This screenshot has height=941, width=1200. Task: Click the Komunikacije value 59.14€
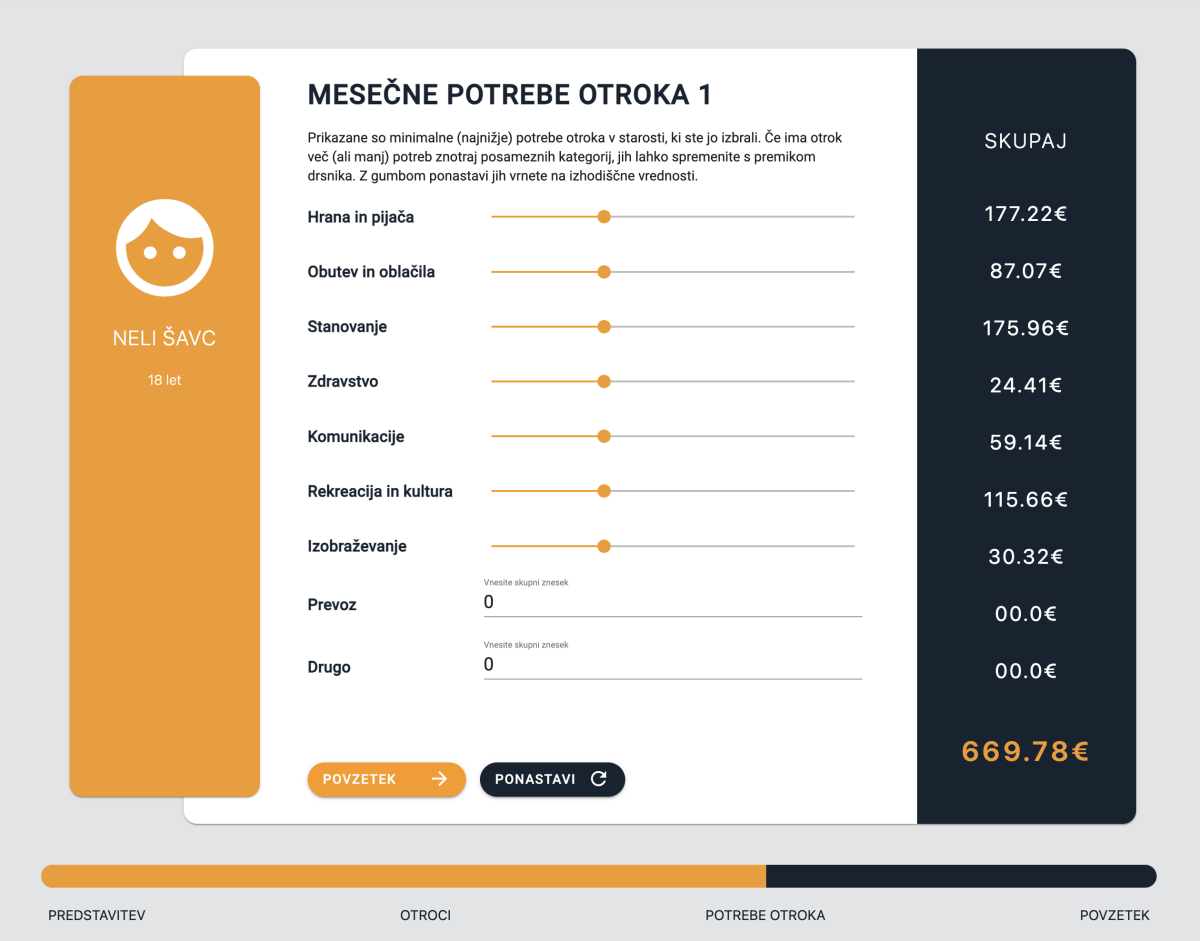(x=1026, y=442)
